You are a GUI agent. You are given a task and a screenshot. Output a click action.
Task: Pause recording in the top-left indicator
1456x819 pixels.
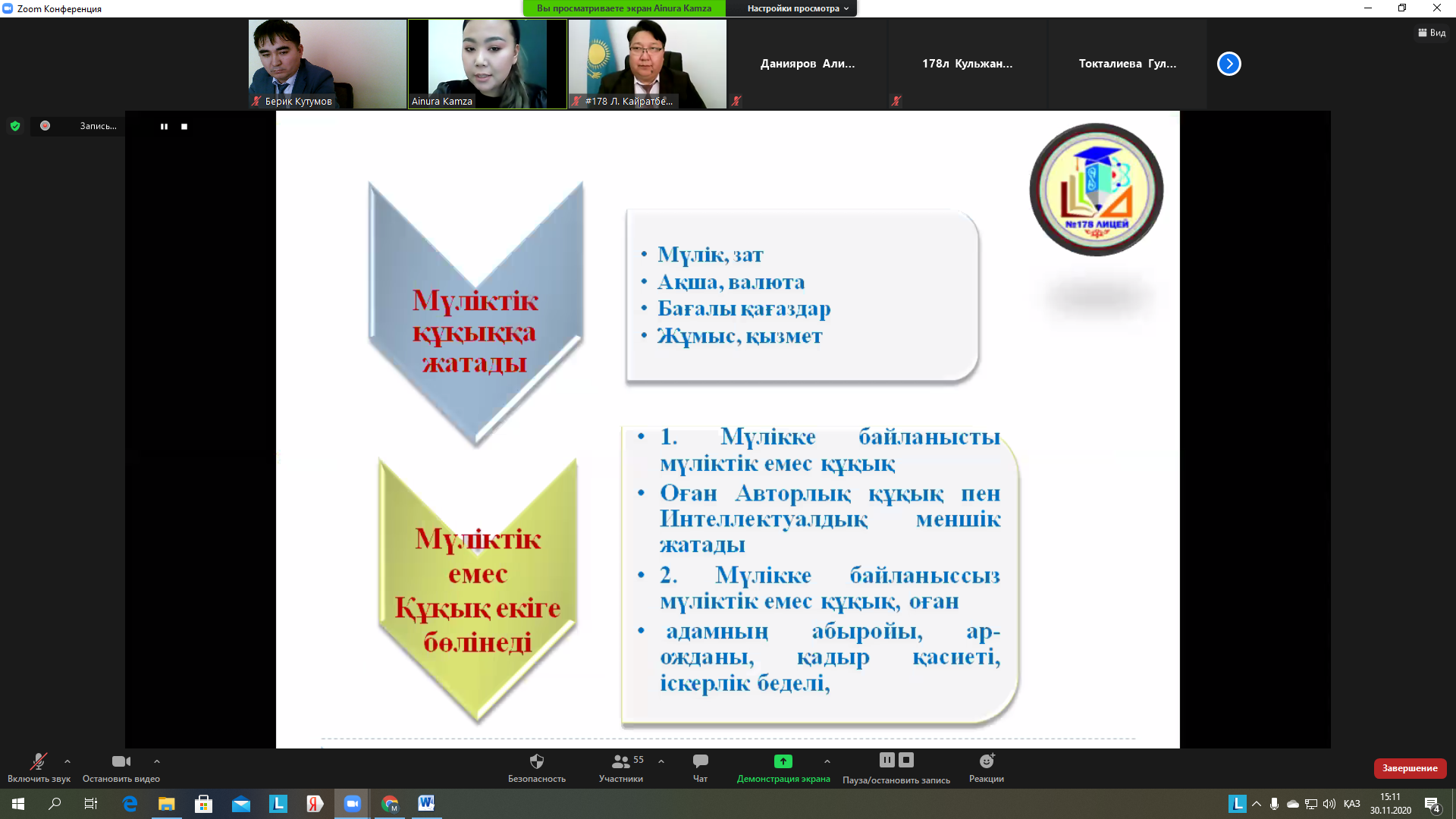pyautogui.click(x=164, y=127)
